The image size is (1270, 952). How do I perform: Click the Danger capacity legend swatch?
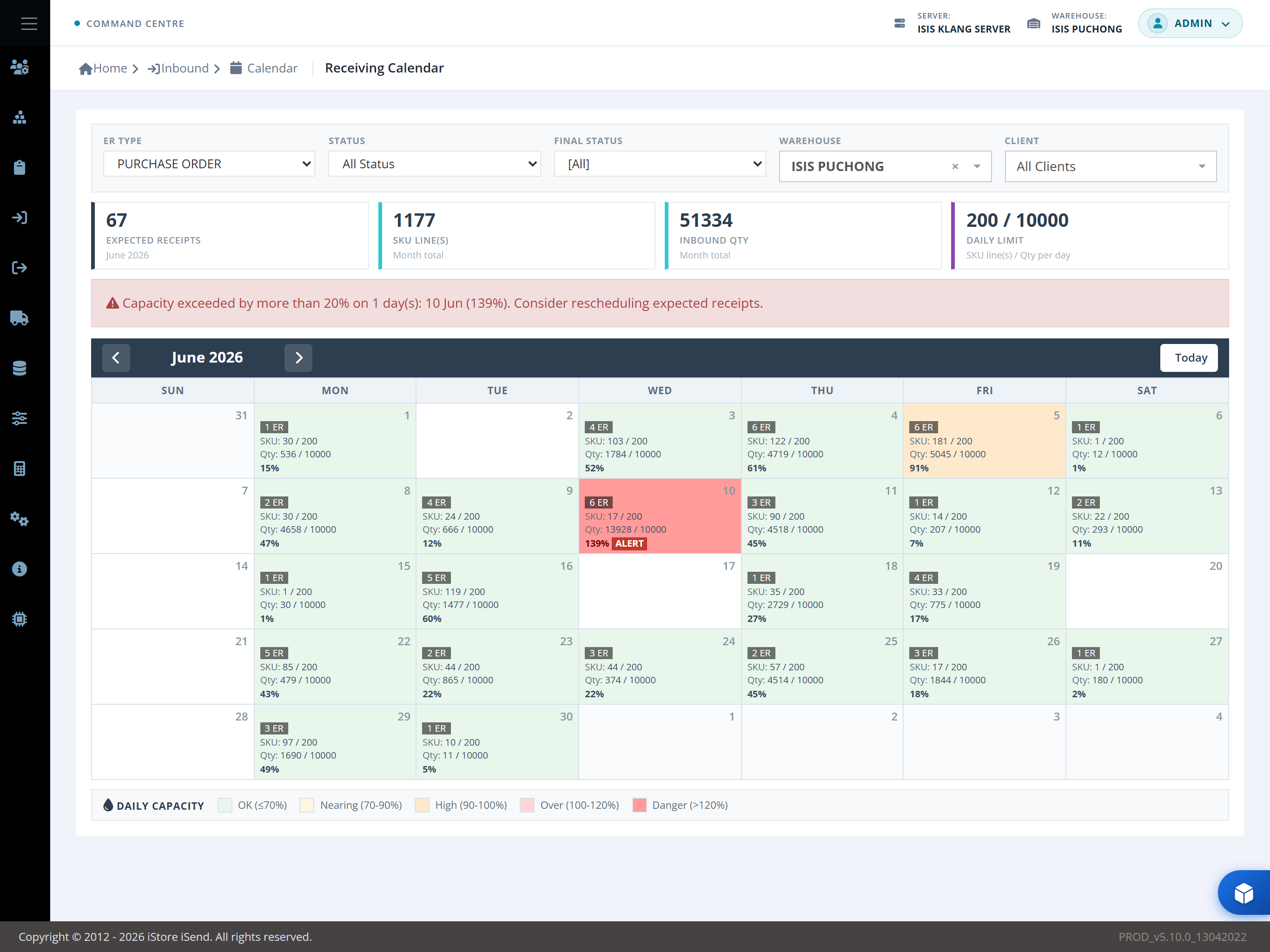tap(640, 805)
